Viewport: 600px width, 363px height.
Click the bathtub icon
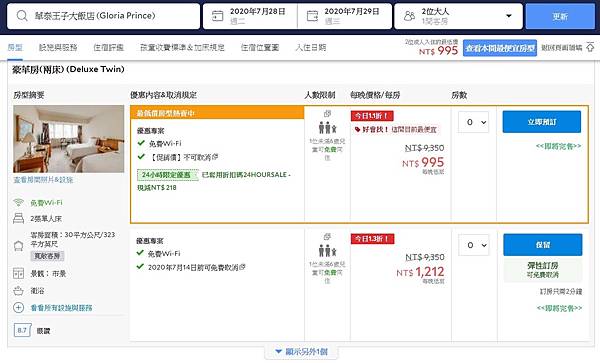[x=18, y=291]
